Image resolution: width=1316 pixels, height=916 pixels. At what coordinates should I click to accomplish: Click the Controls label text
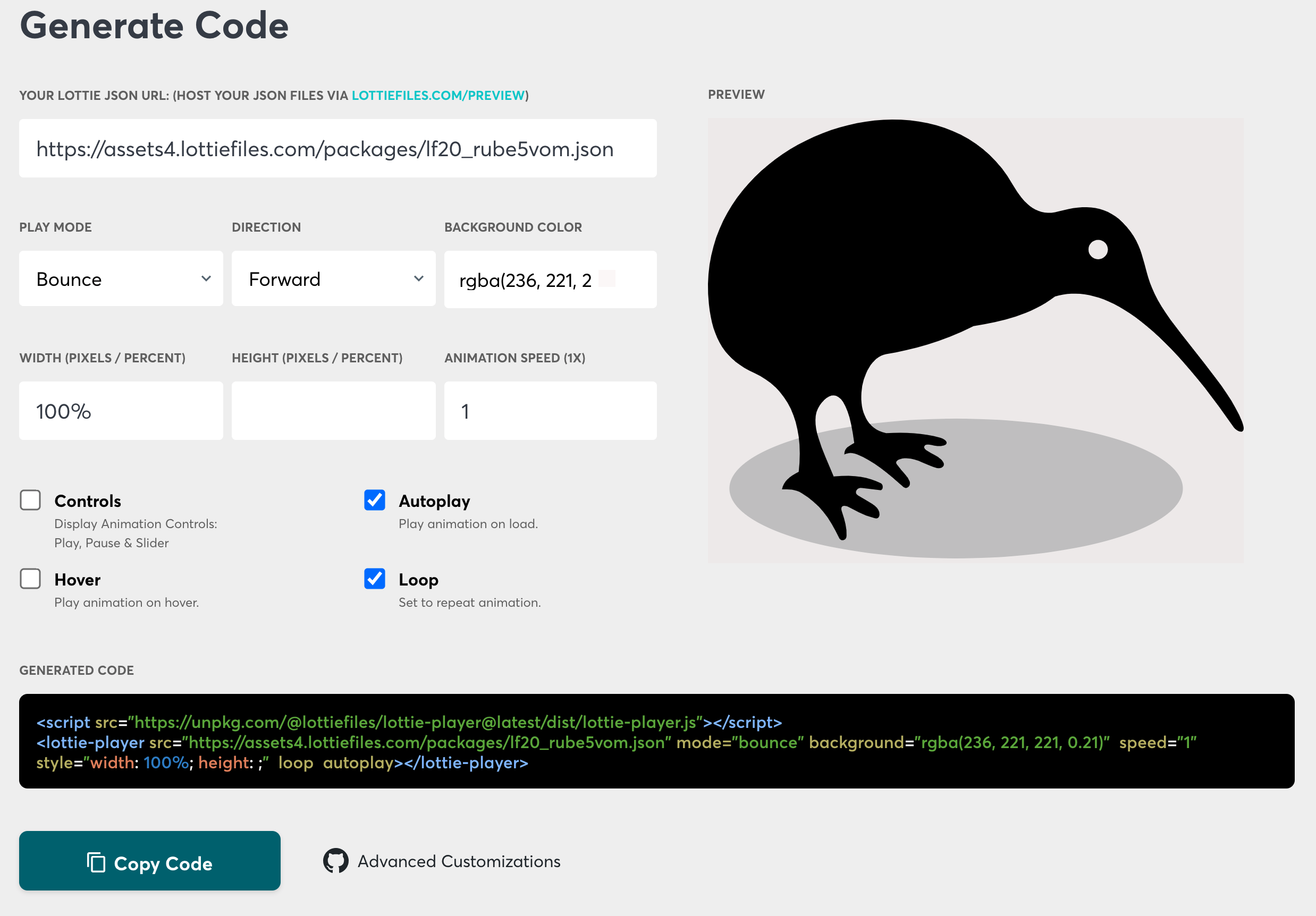coord(88,501)
